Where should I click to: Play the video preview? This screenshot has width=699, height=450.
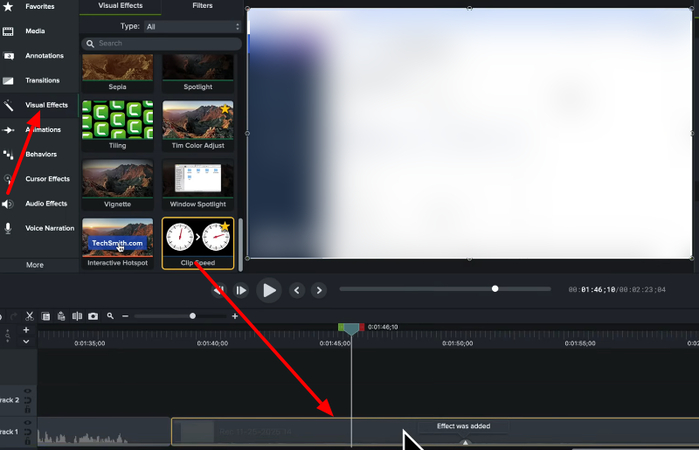pyautogui.click(x=269, y=290)
